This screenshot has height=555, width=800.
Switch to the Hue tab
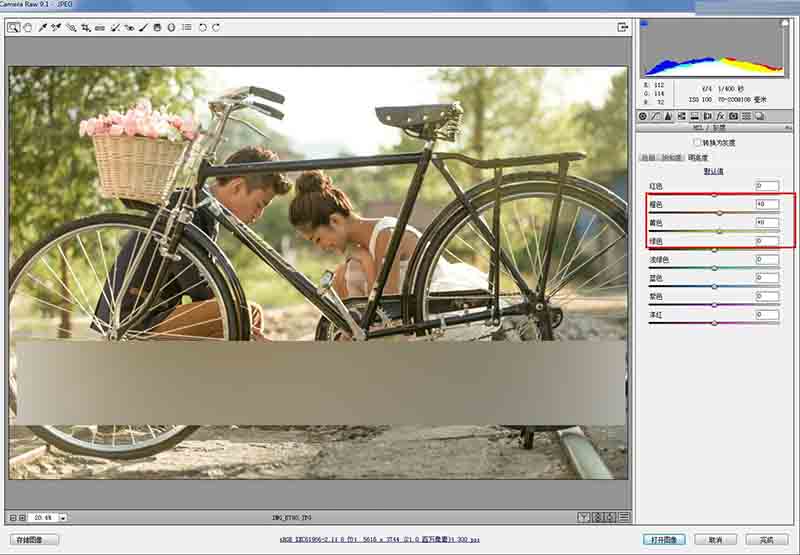tap(648, 158)
